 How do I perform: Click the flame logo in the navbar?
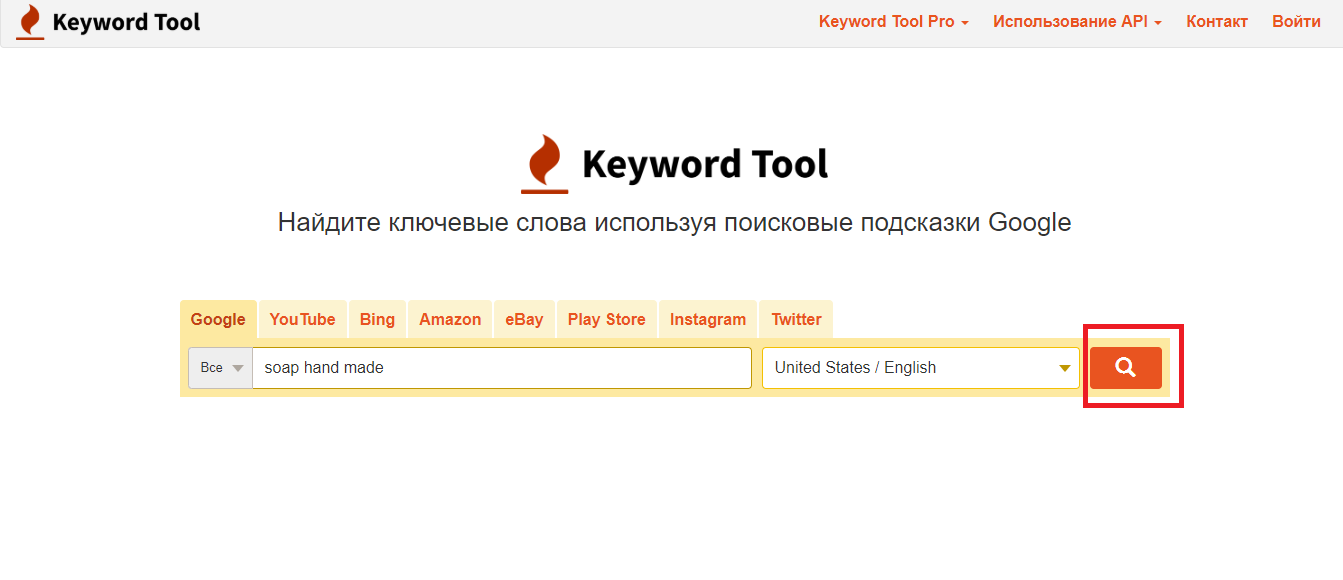(x=30, y=22)
